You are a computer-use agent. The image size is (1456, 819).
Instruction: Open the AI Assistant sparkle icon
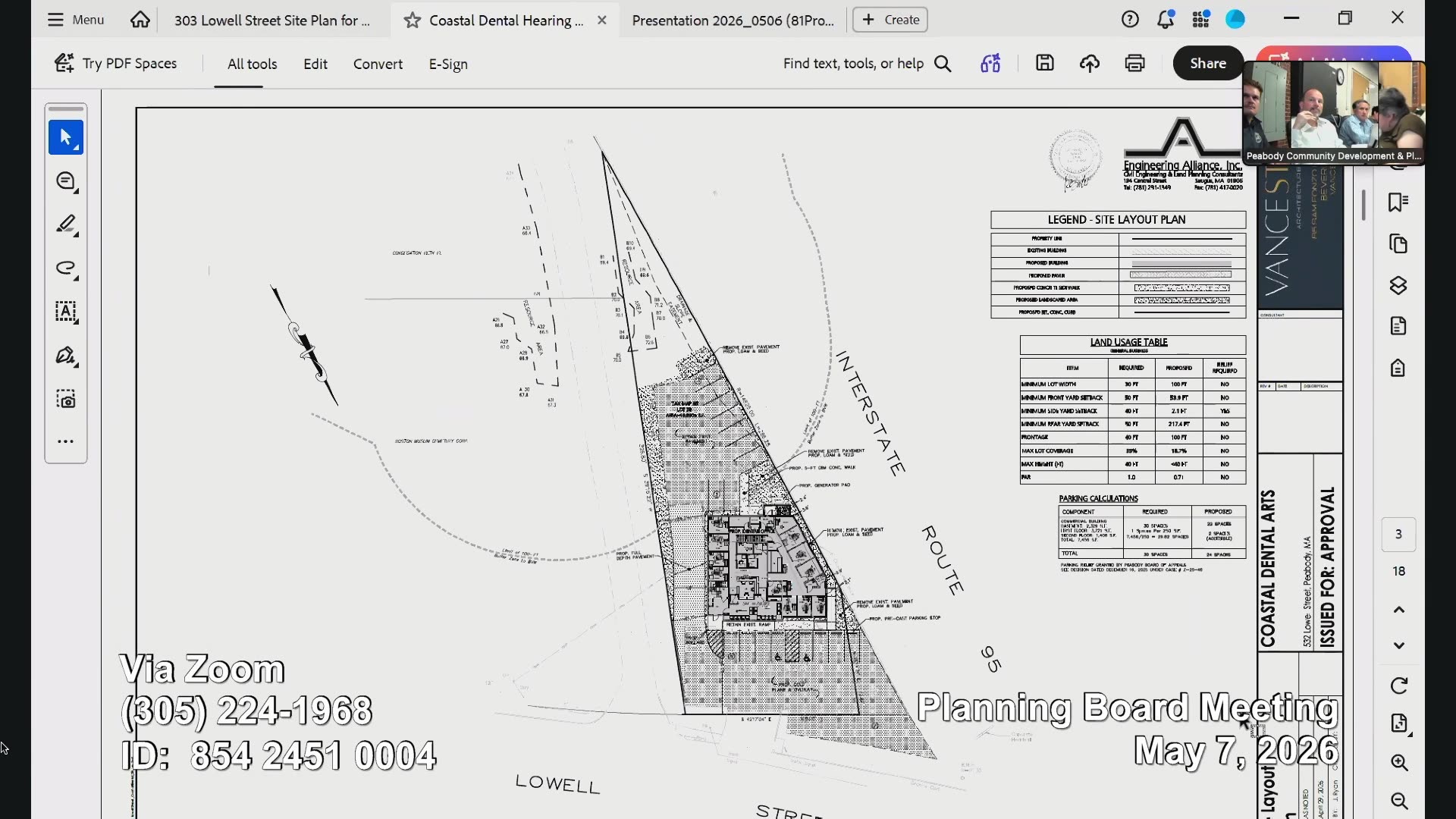(x=990, y=64)
